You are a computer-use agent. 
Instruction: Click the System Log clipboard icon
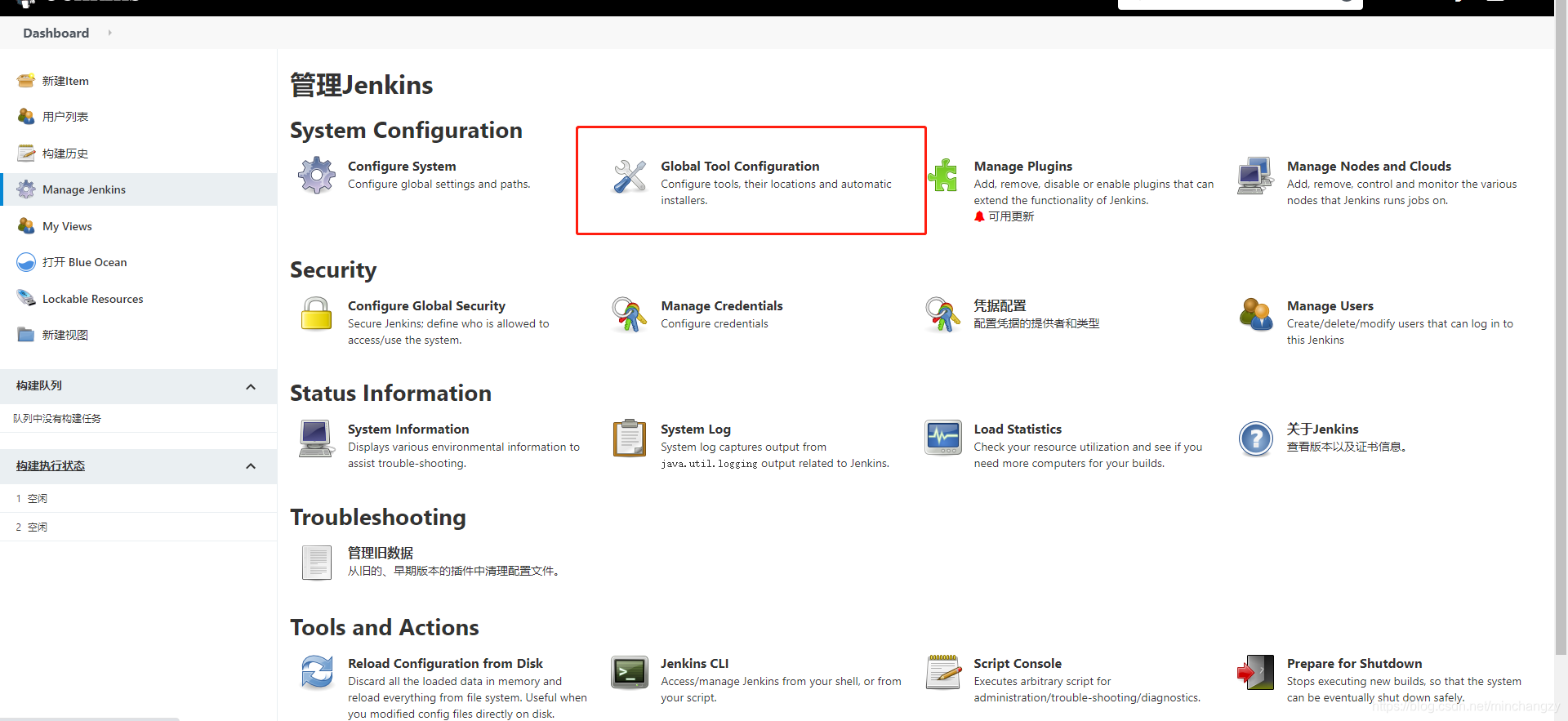pyautogui.click(x=630, y=438)
